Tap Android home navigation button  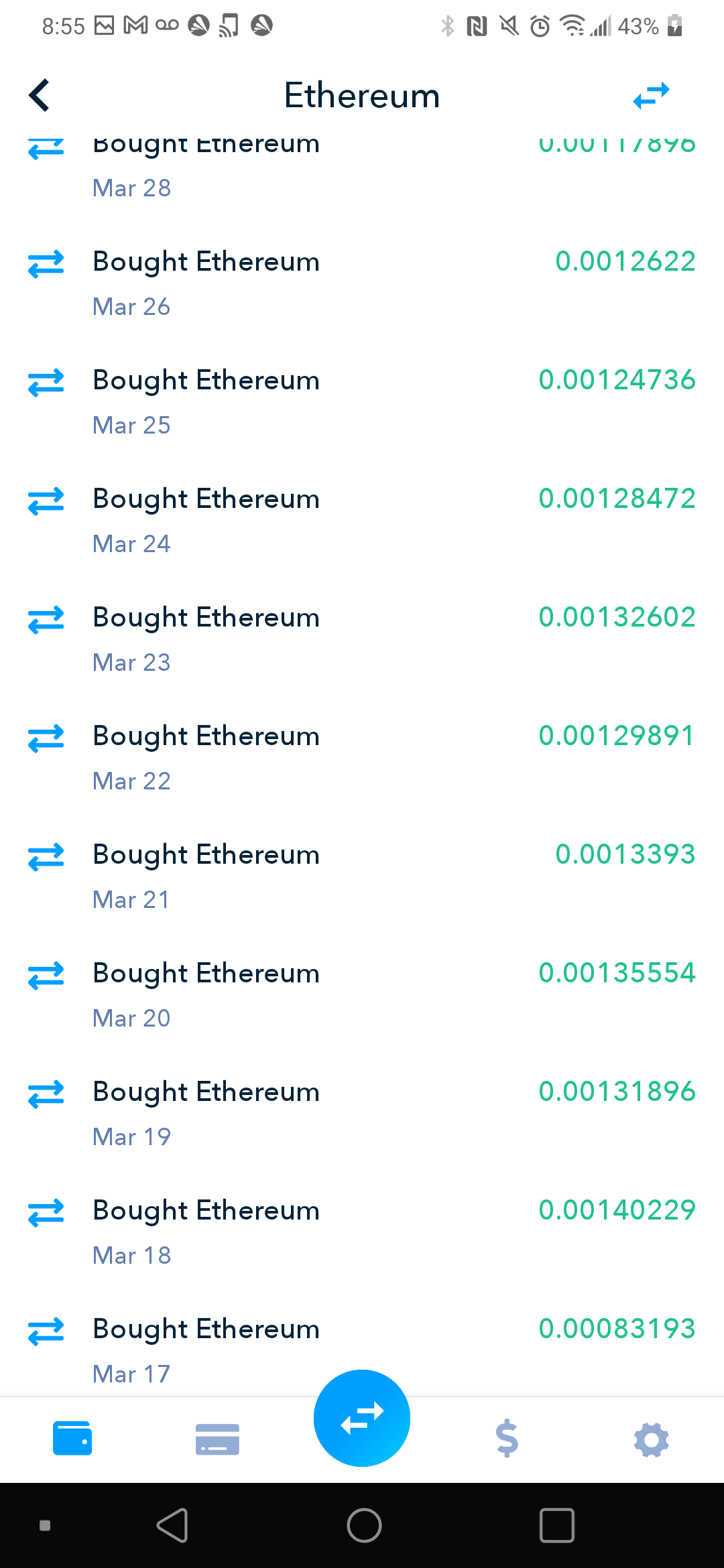pyautogui.click(x=364, y=1526)
